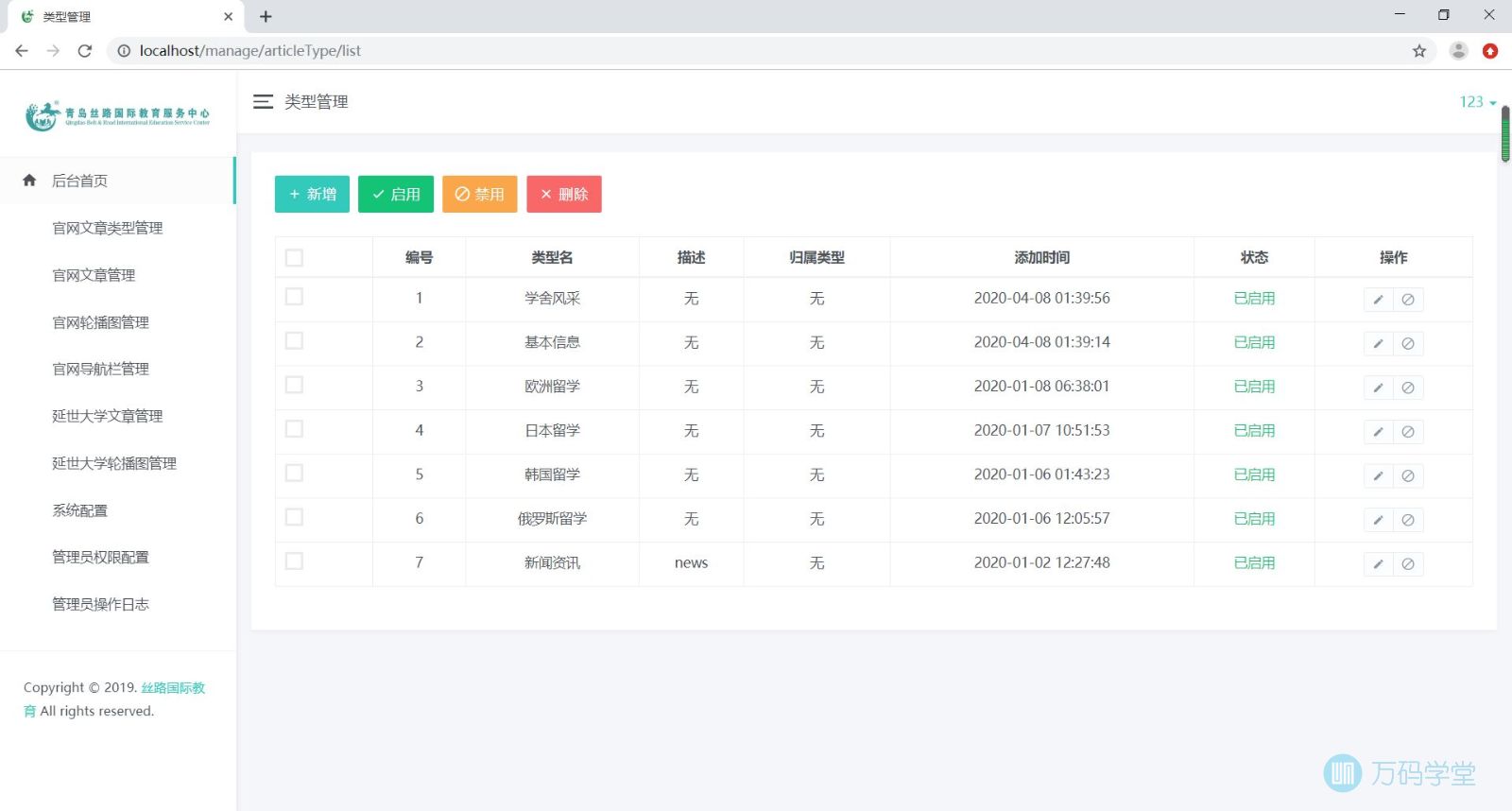Open the browser profile avatar icon
This screenshot has width=1512, height=811.
[1459, 51]
